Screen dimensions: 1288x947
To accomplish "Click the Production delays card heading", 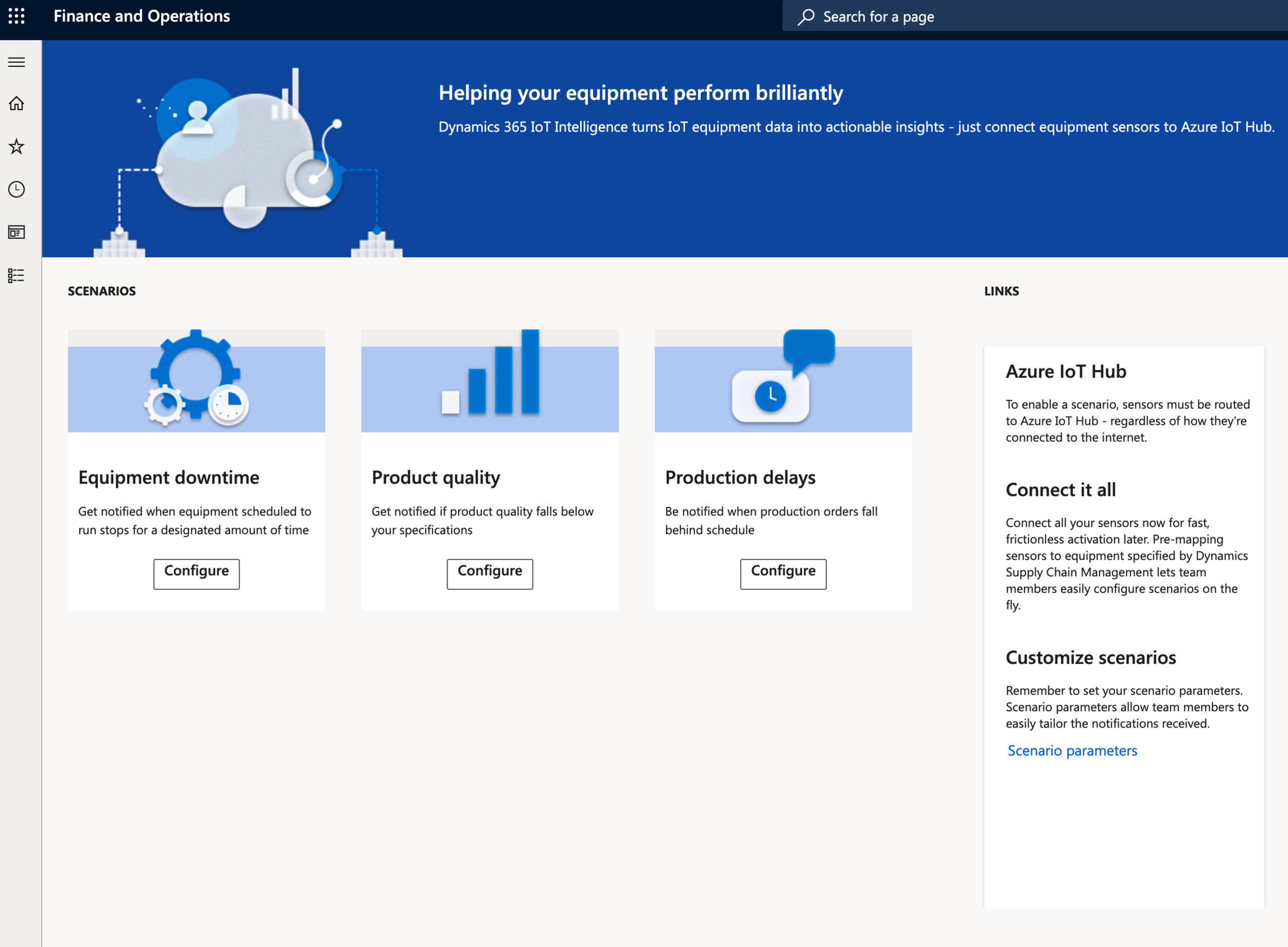I will (740, 477).
